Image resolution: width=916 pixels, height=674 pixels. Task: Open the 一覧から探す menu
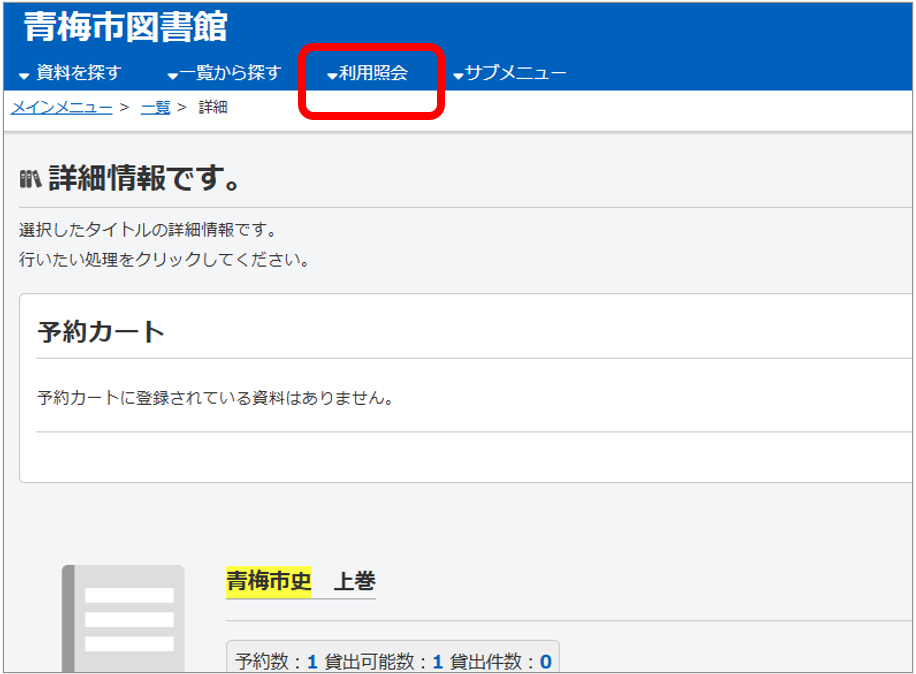coord(230,74)
